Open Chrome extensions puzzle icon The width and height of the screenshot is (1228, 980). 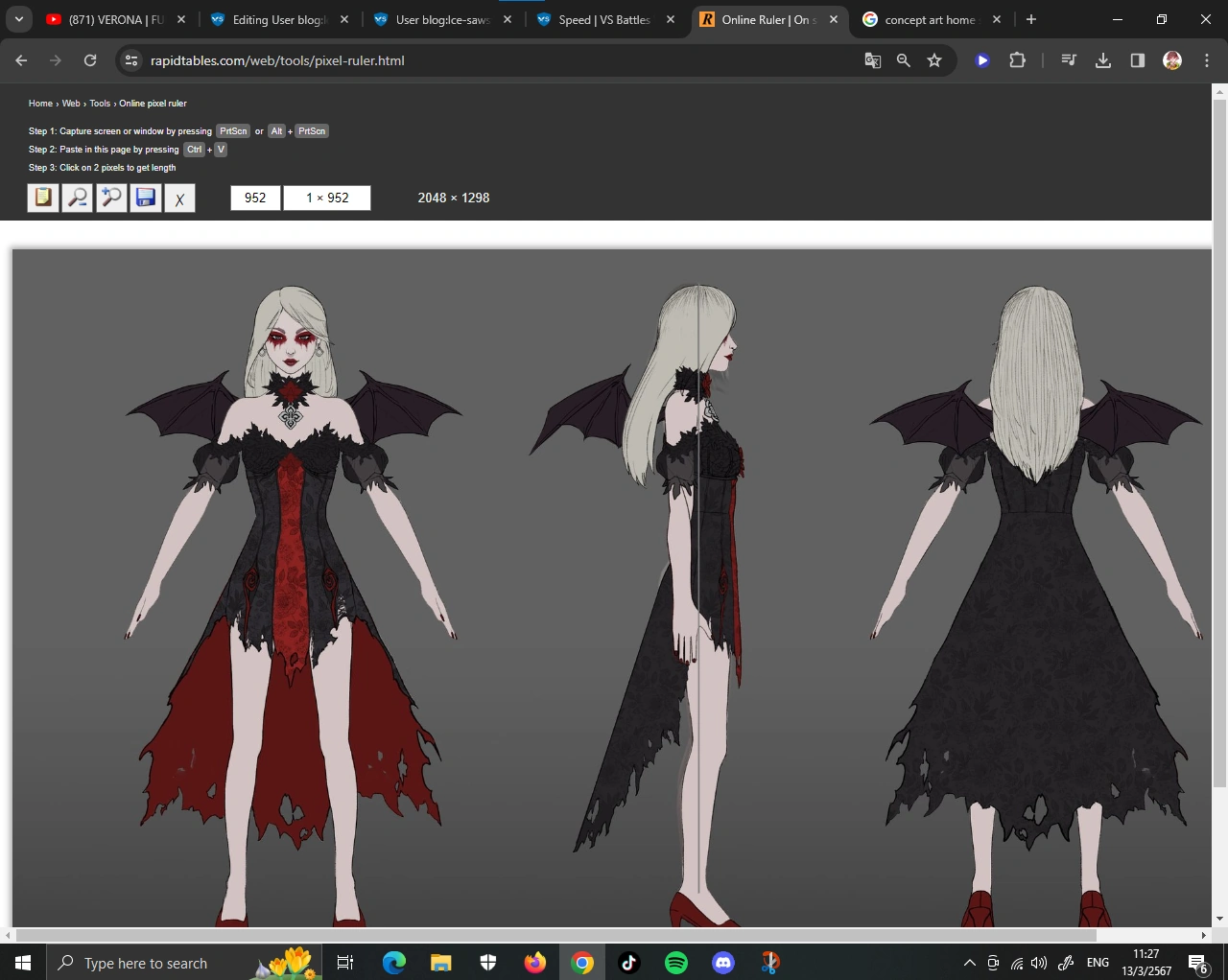(x=1017, y=60)
